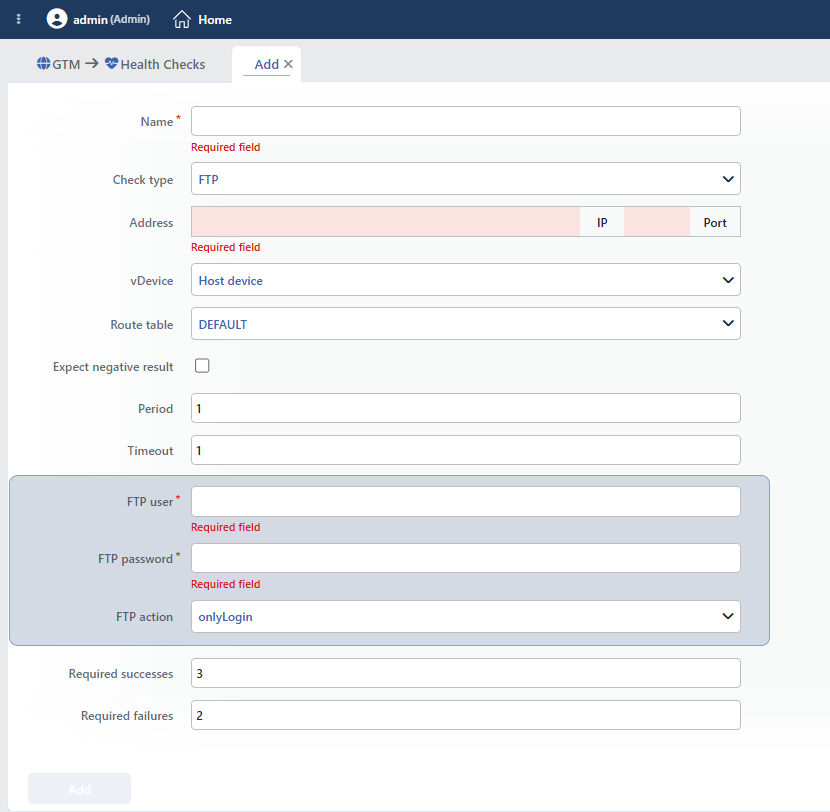This screenshot has width=830, height=812.
Task: Focus the Period input field
Action: (465, 408)
